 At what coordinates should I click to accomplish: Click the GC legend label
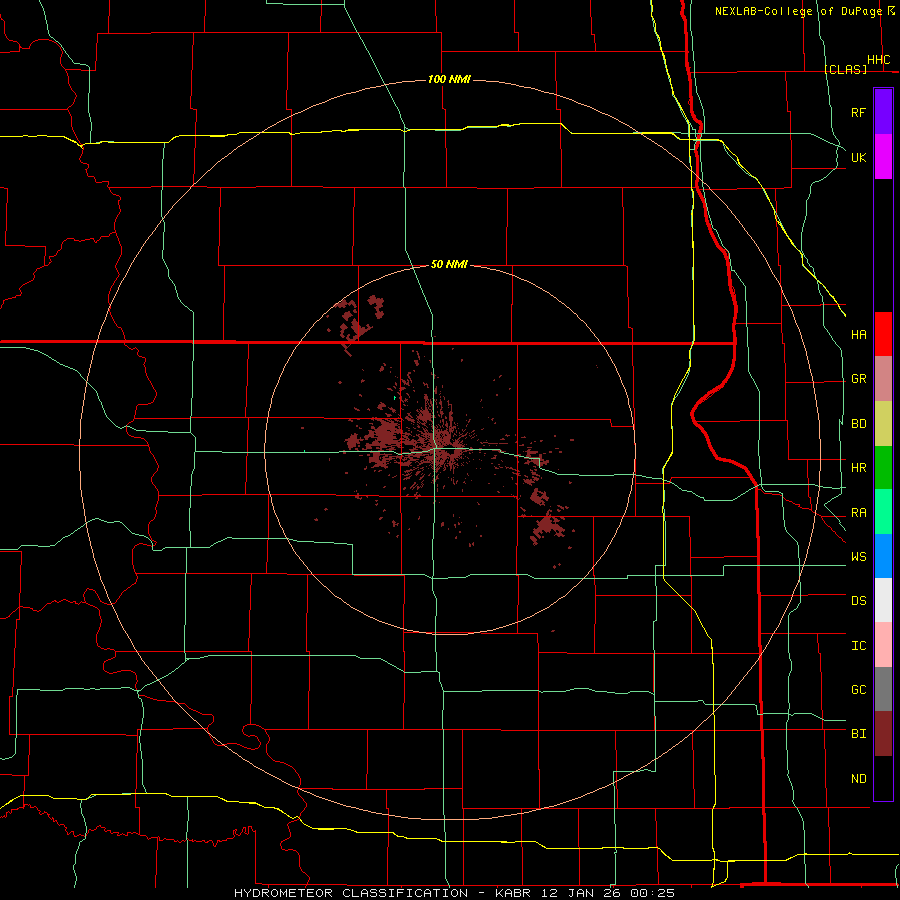[x=858, y=690]
